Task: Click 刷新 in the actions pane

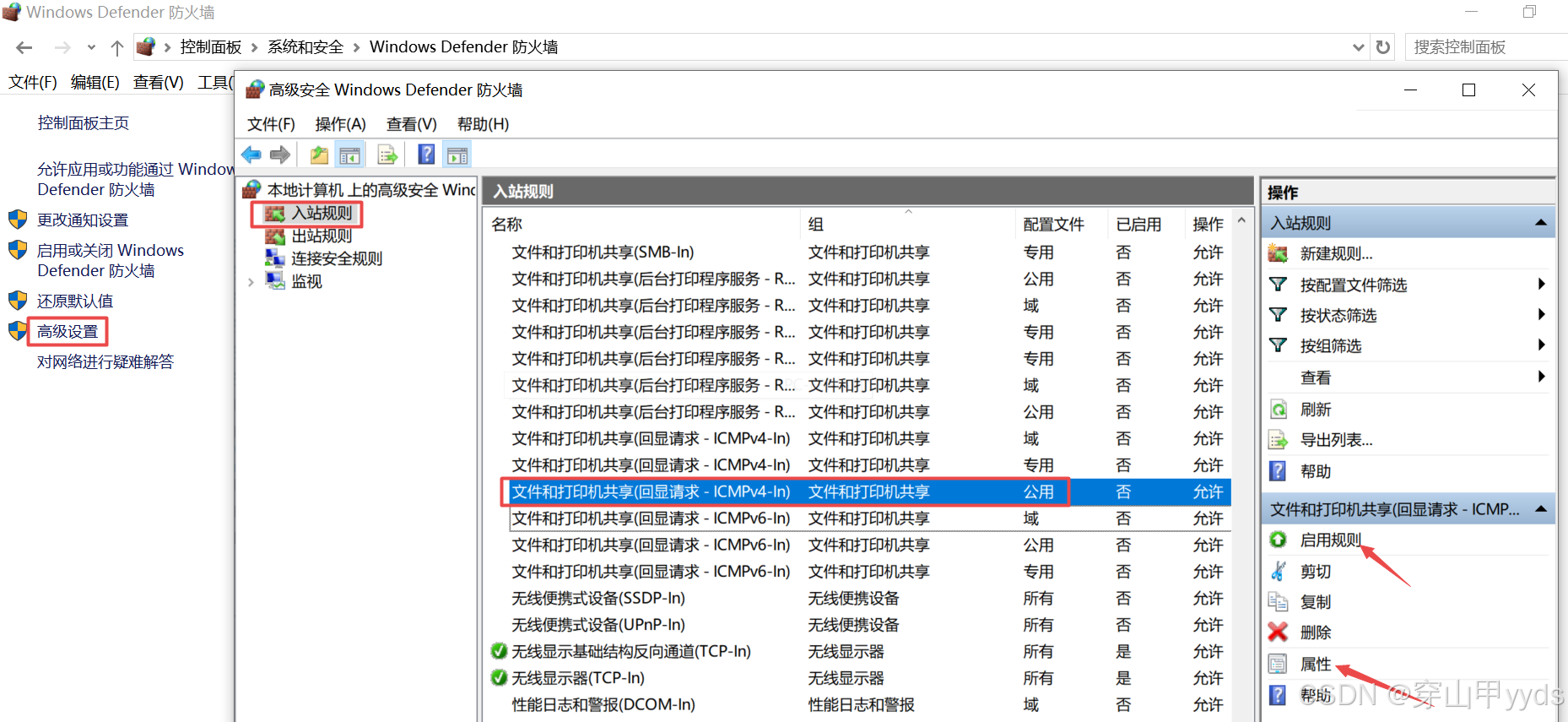Action: click(x=1316, y=410)
